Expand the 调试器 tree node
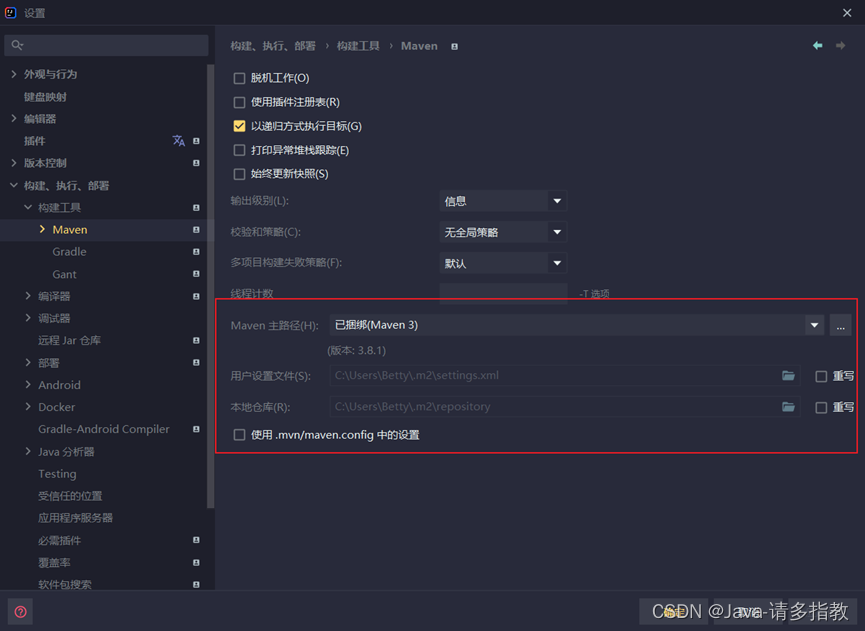This screenshot has width=865, height=631. click(x=28, y=318)
